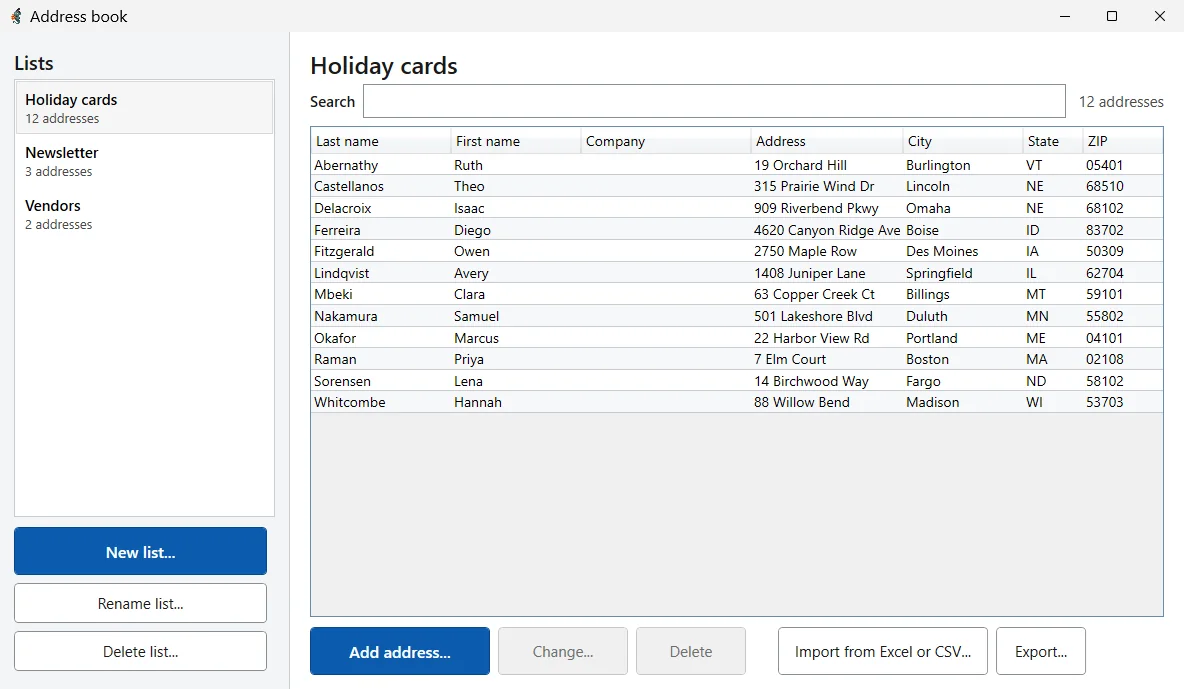Click first name Hannah
Image resolution: width=1184 pixels, height=689 pixels.
tap(477, 402)
